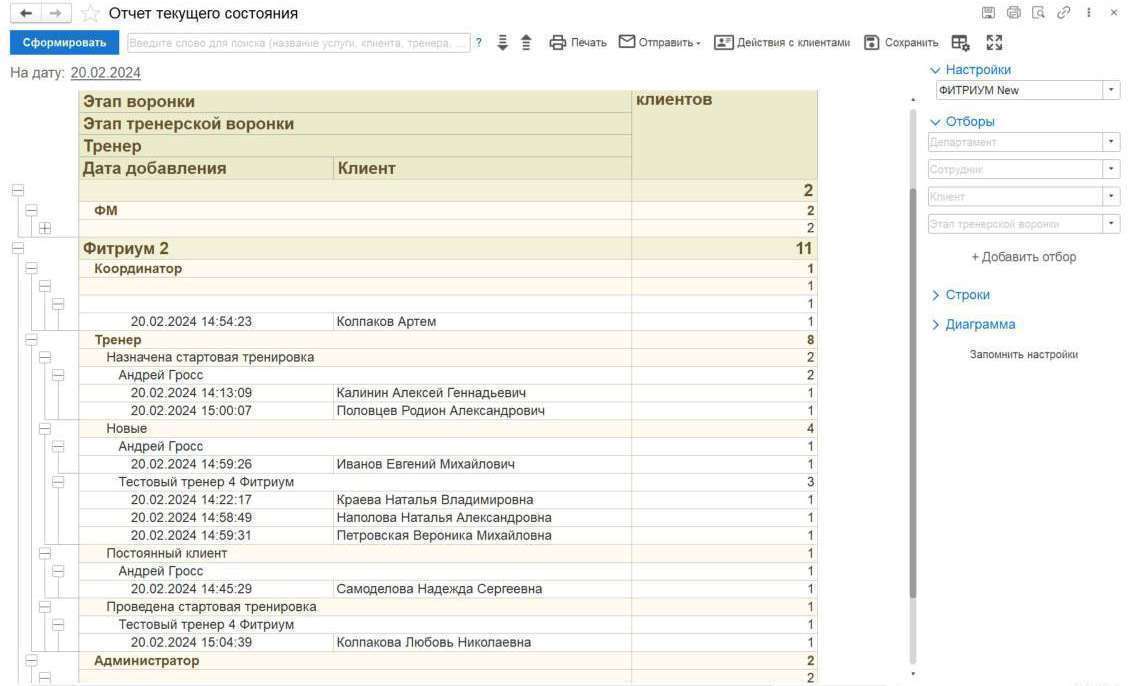Collapse the Координатор group
This screenshot has width=1136, height=686.
coord(31,268)
